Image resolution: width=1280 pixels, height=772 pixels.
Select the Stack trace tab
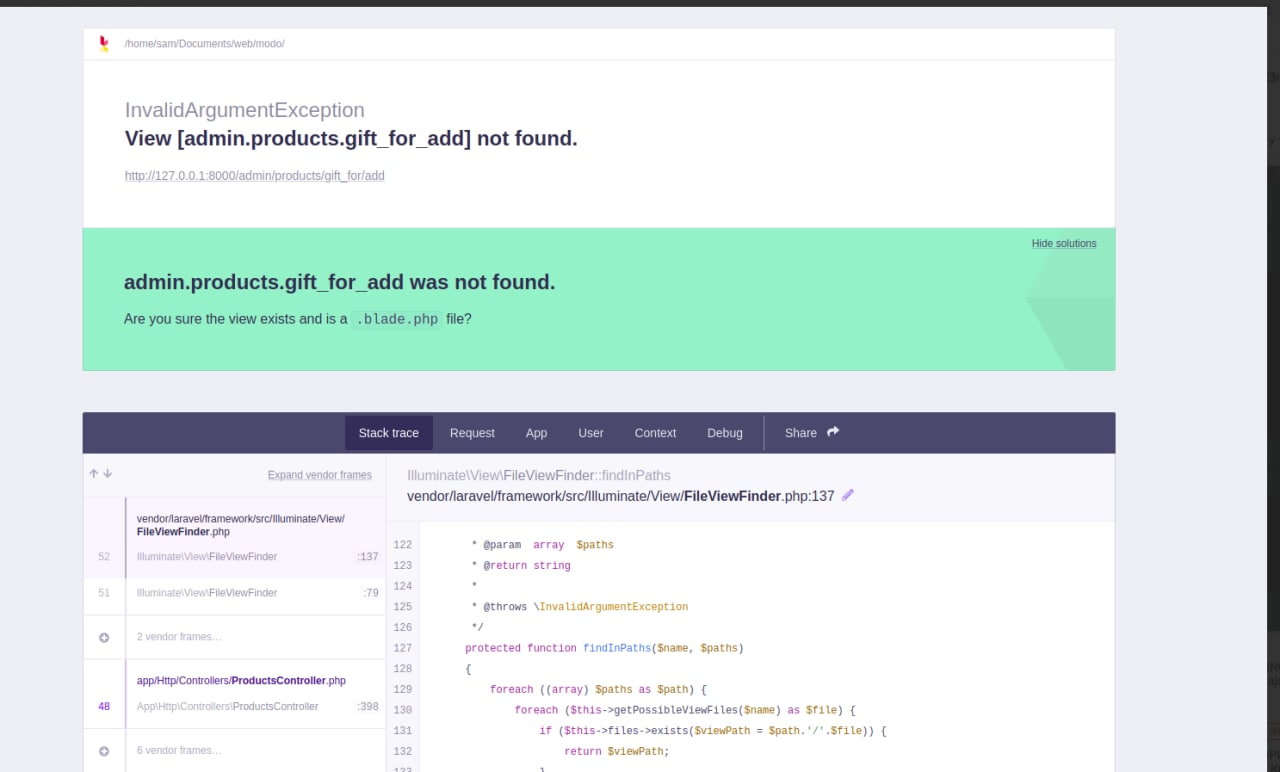click(x=389, y=433)
